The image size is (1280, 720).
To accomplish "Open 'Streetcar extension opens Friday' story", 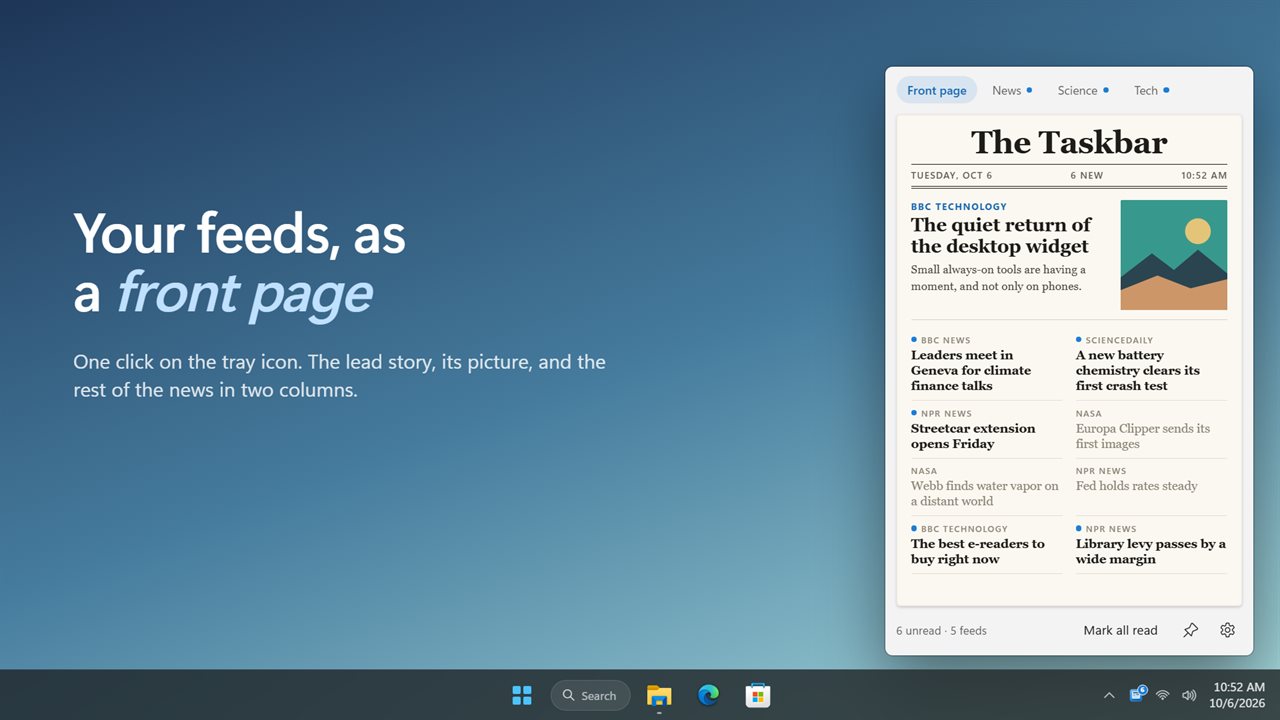I will point(973,436).
